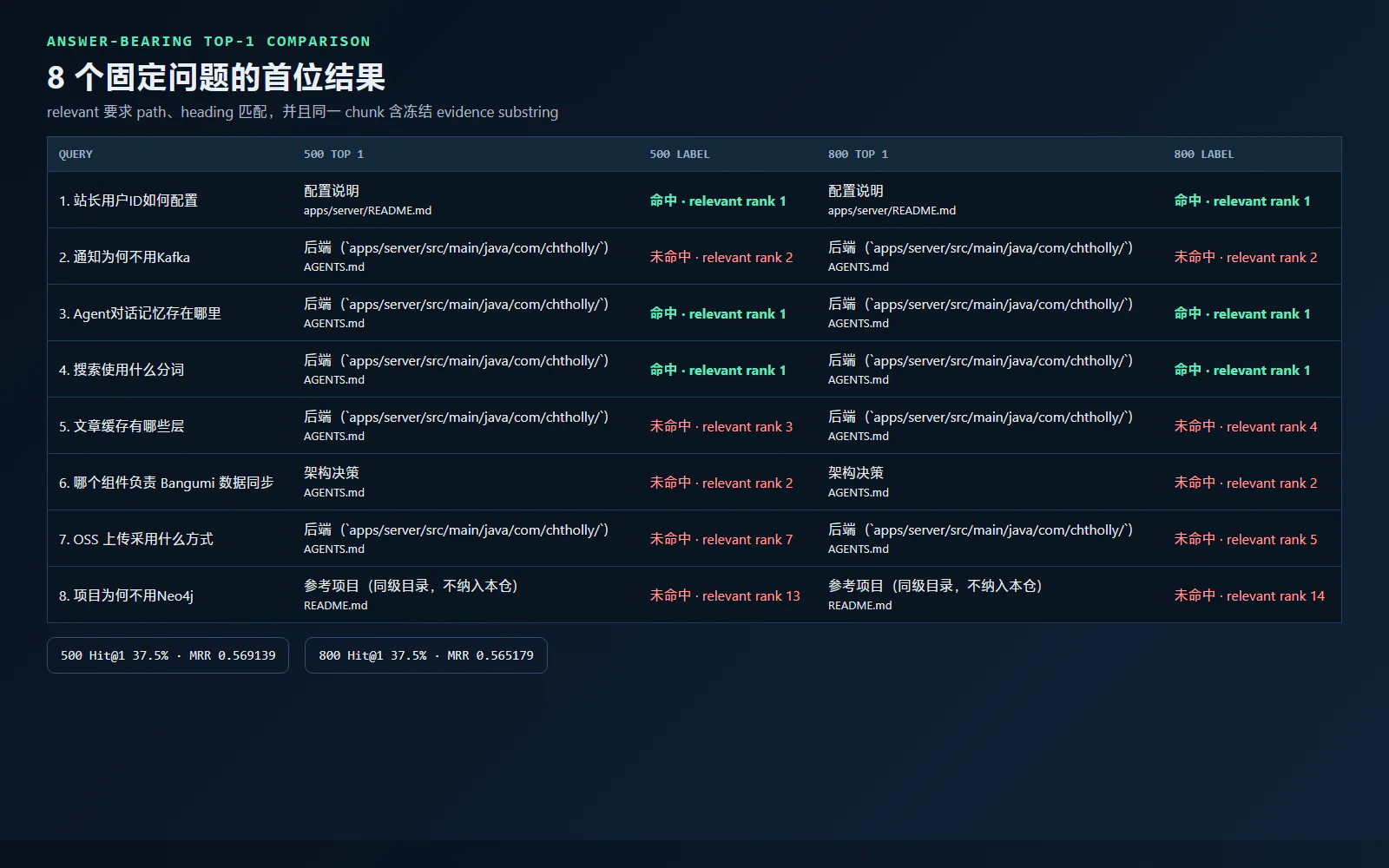Click 500 top result 后端 in Kafka row

click(456, 247)
